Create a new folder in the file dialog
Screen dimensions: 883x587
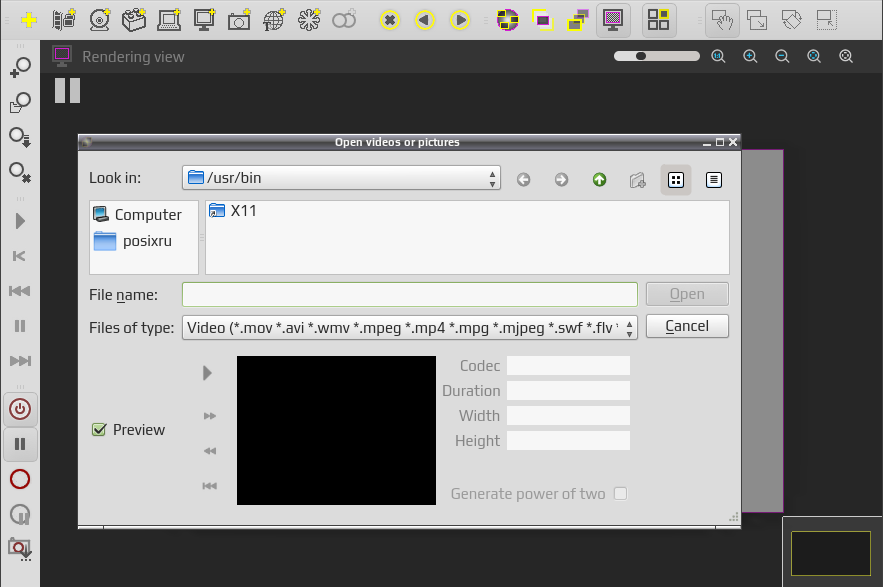(637, 180)
